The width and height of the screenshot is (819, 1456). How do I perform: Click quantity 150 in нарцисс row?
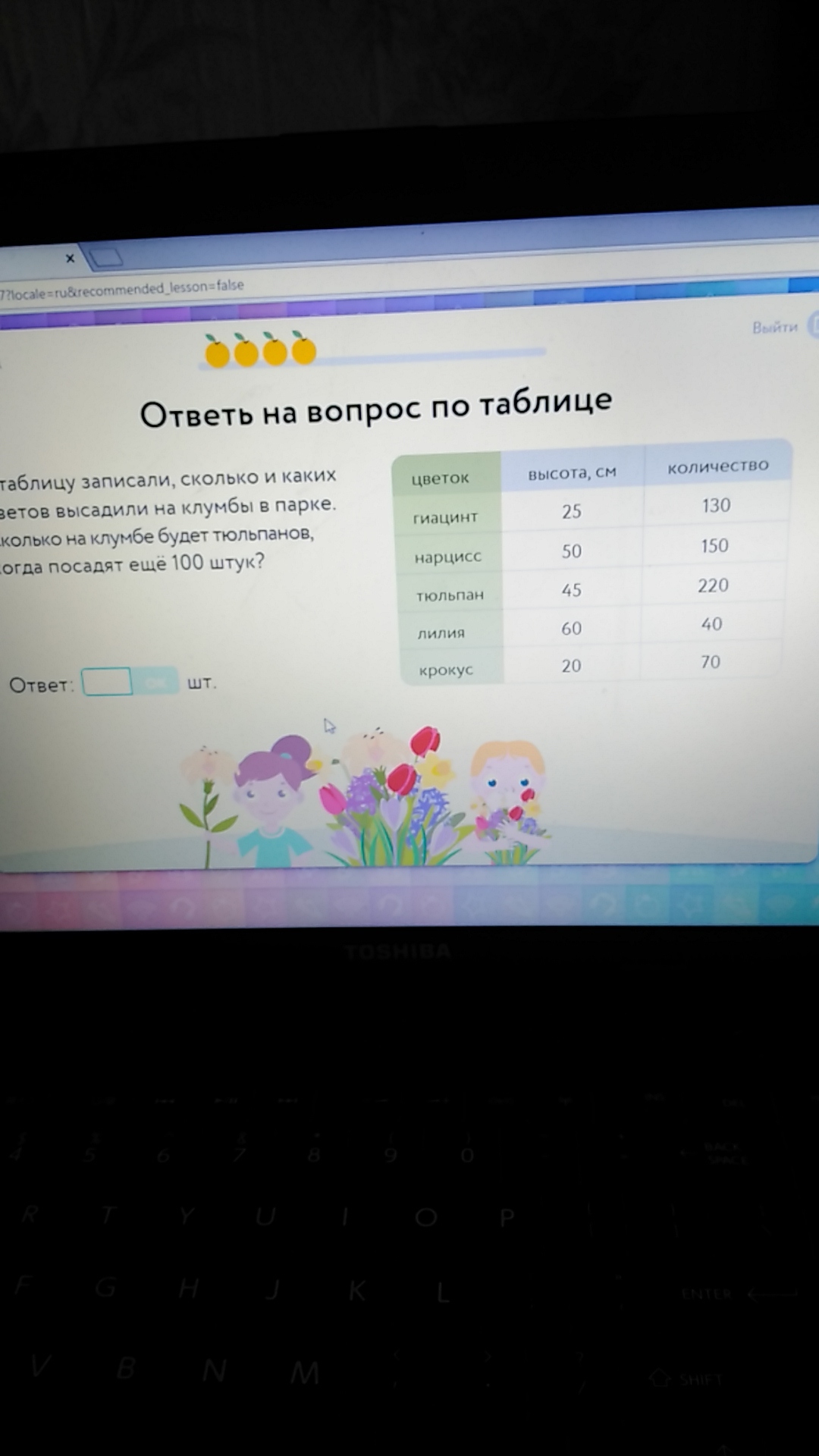point(714,546)
